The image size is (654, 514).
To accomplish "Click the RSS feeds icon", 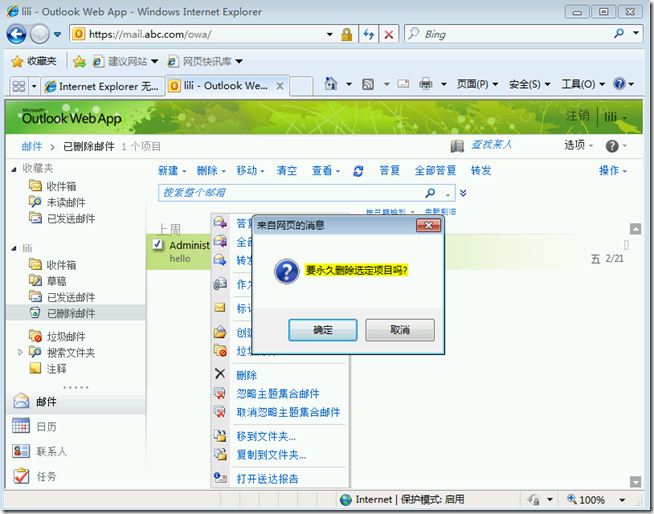I will [368, 84].
